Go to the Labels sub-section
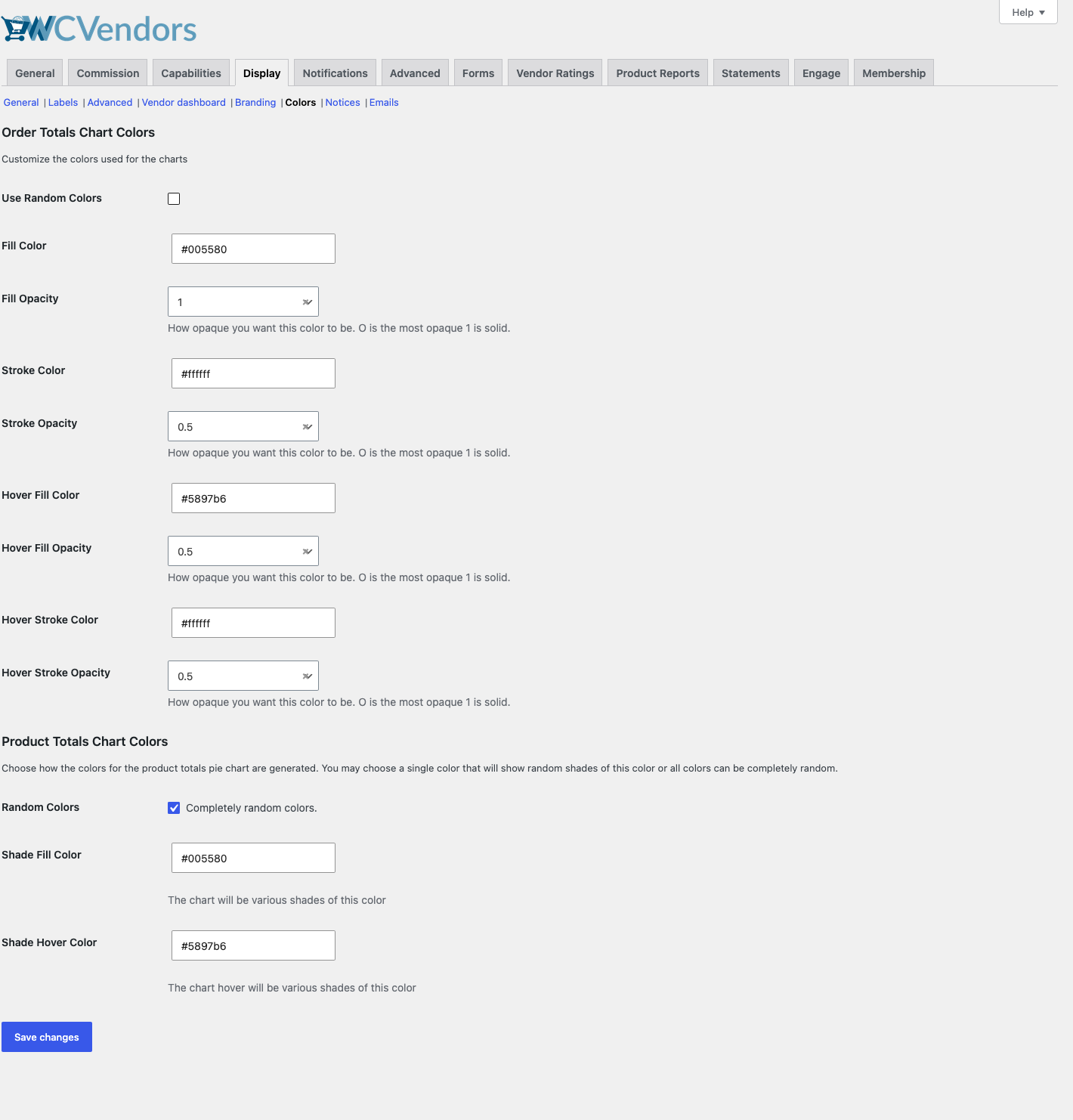1073x1120 pixels. (x=63, y=103)
